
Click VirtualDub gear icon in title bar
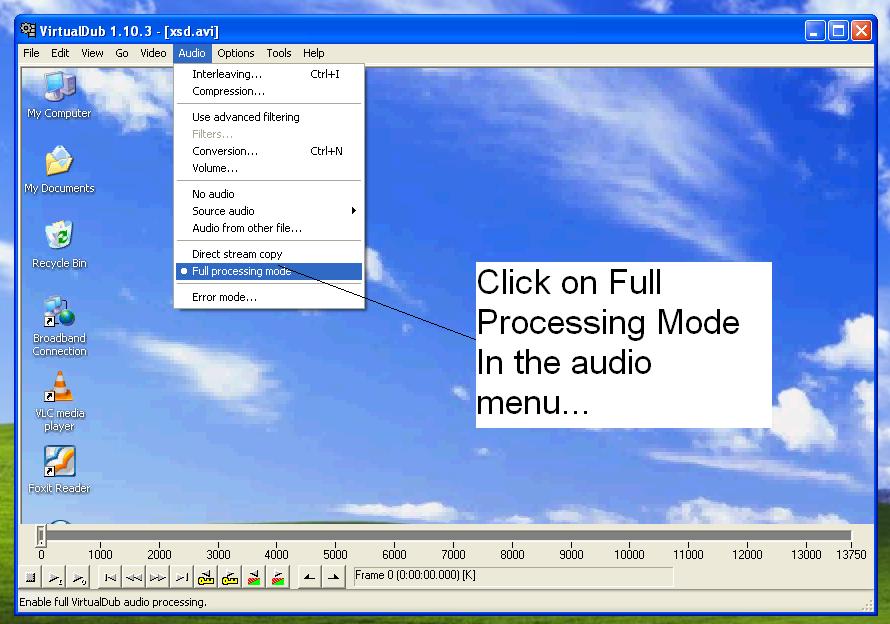point(27,30)
